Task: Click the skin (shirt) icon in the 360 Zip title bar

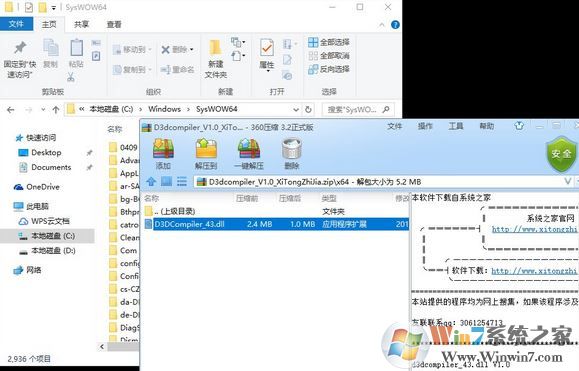Action: 519,126
